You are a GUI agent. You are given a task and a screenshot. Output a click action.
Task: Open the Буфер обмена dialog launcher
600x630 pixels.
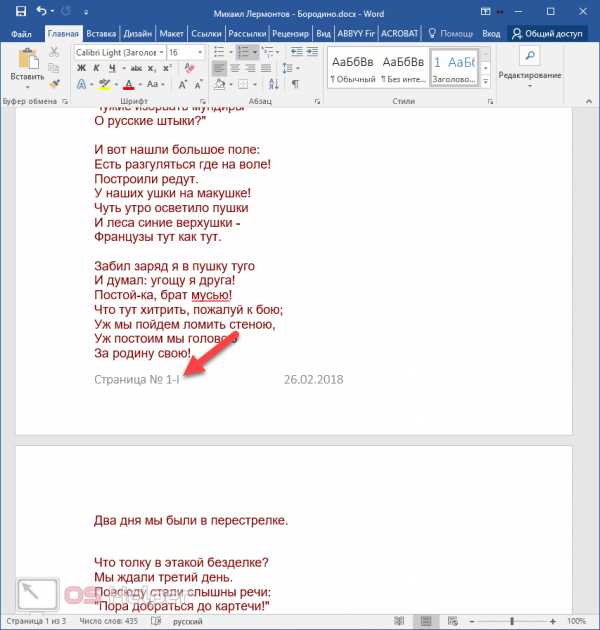coord(65,102)
